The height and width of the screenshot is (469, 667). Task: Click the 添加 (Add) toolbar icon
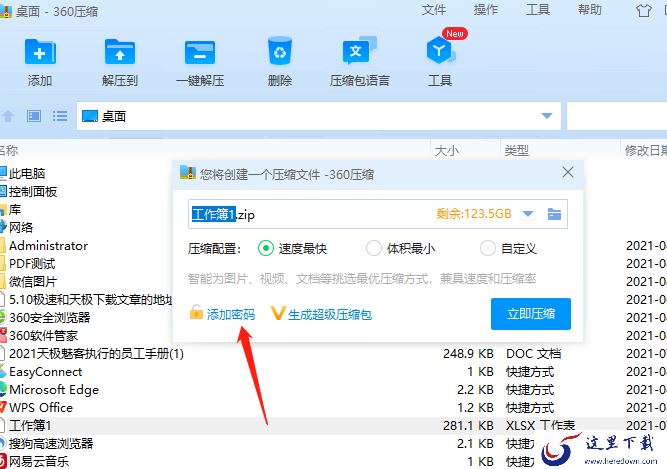click(40, 52)
